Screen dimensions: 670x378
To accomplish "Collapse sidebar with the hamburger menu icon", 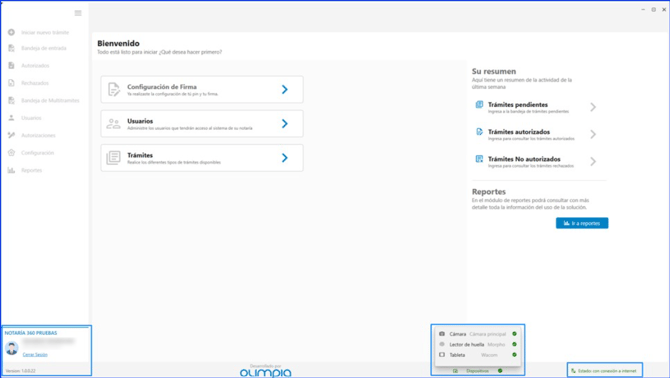I will pyautogui.click(x=78, y=13).
